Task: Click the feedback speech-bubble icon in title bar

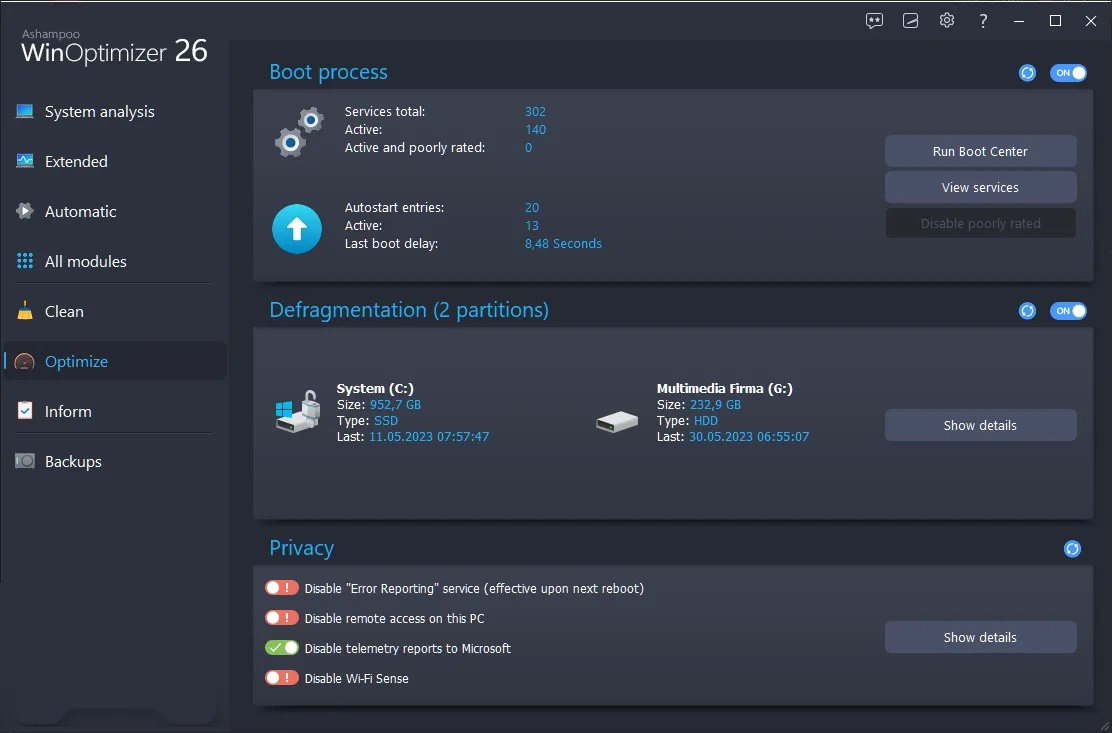Action: [x=874, y=20]
